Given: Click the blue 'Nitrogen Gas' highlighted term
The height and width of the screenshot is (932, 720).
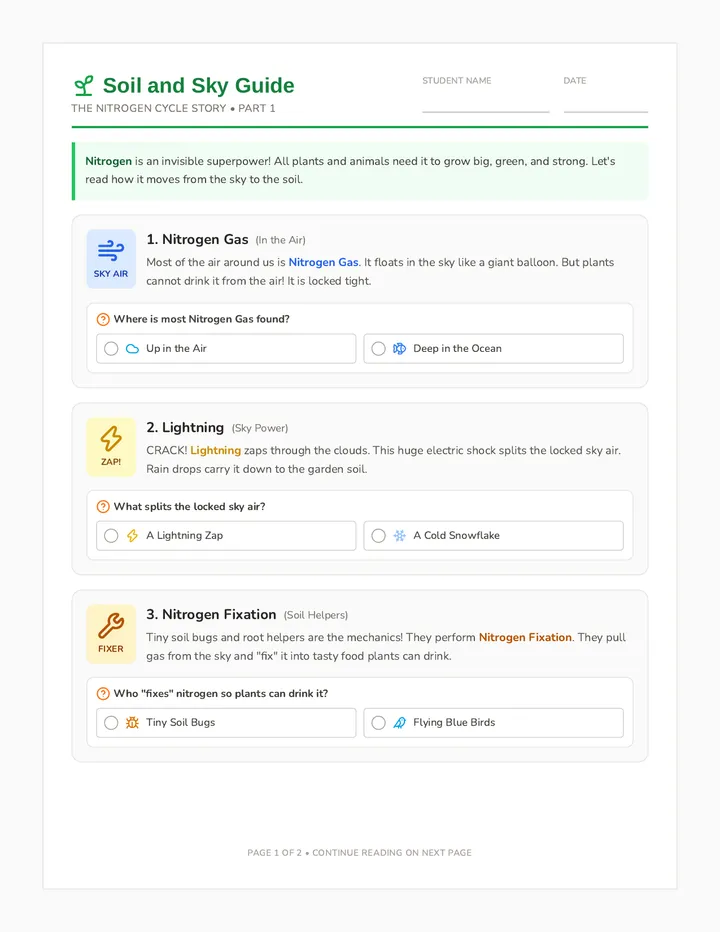Looking at the screenshot, I should pos(323,262).
